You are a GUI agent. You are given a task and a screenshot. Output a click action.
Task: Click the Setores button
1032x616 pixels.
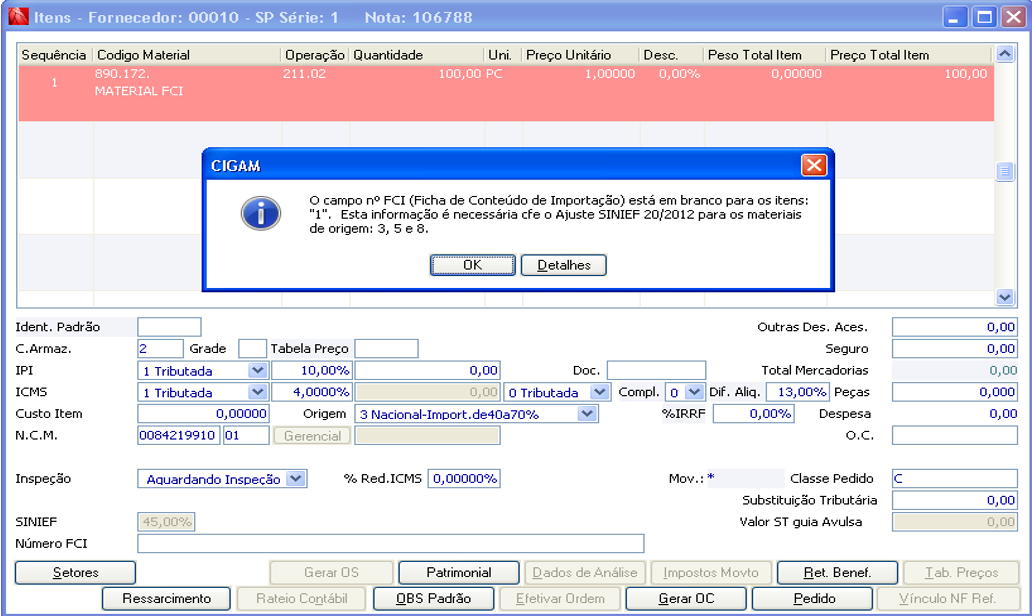point(75,573)
